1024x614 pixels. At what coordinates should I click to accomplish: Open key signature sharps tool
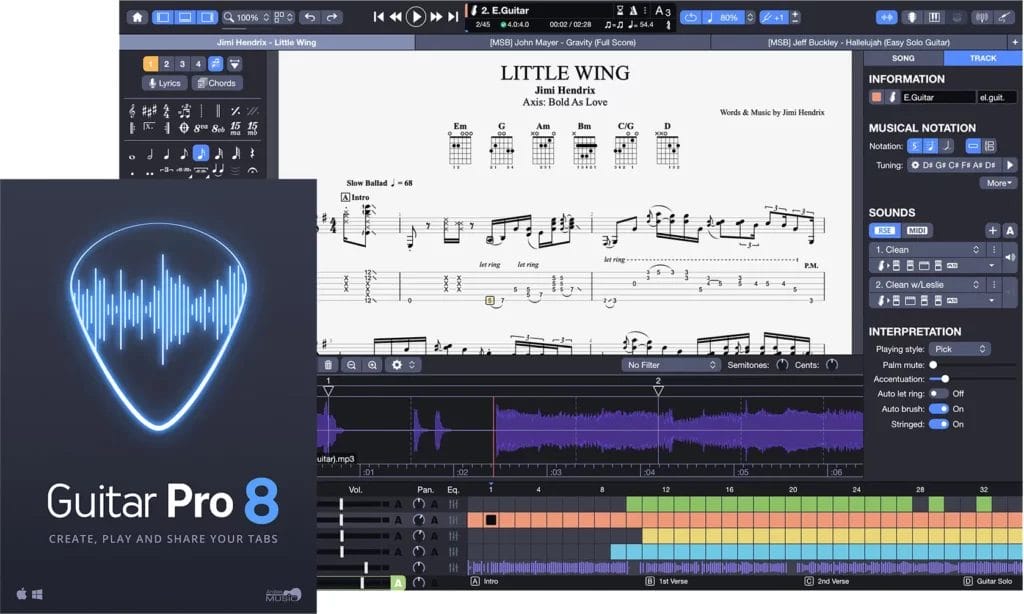tap(149, 111)
